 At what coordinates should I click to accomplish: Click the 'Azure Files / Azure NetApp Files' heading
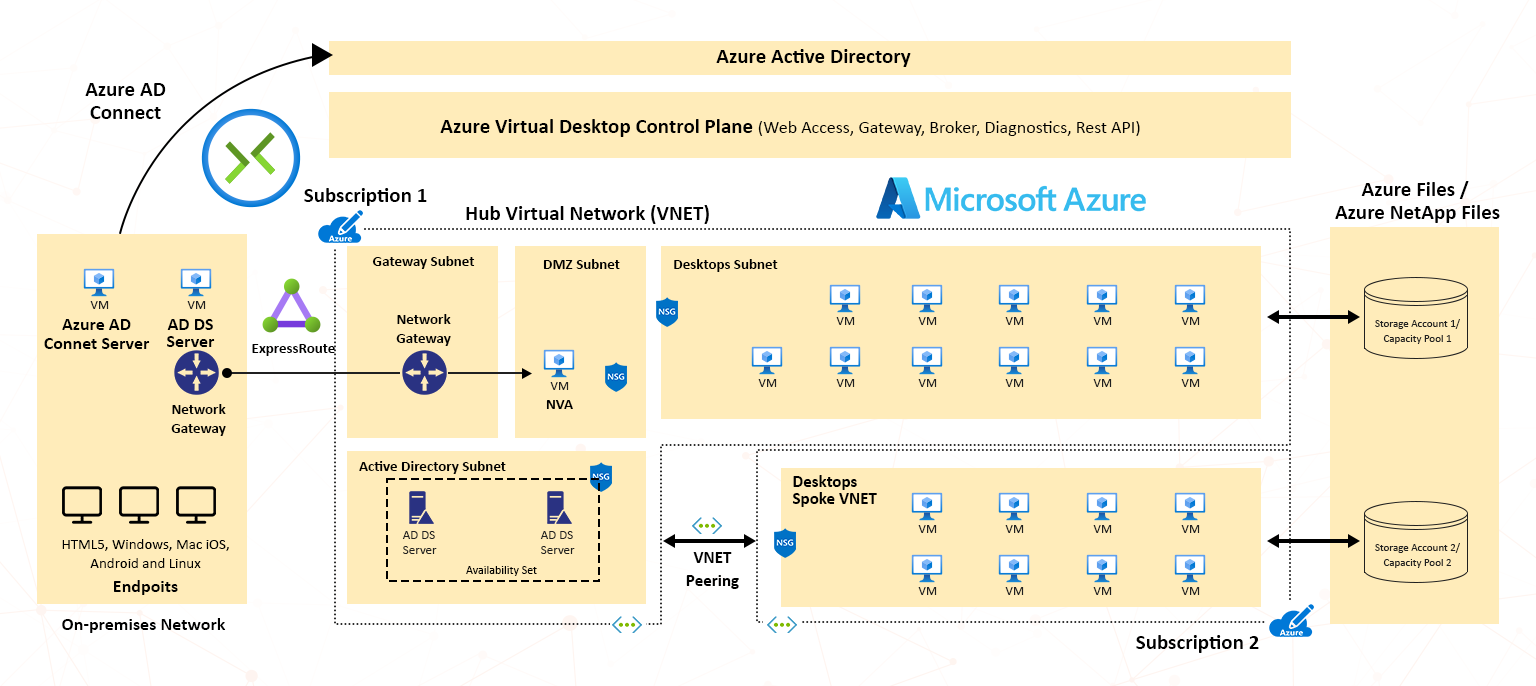[1416, 201]
